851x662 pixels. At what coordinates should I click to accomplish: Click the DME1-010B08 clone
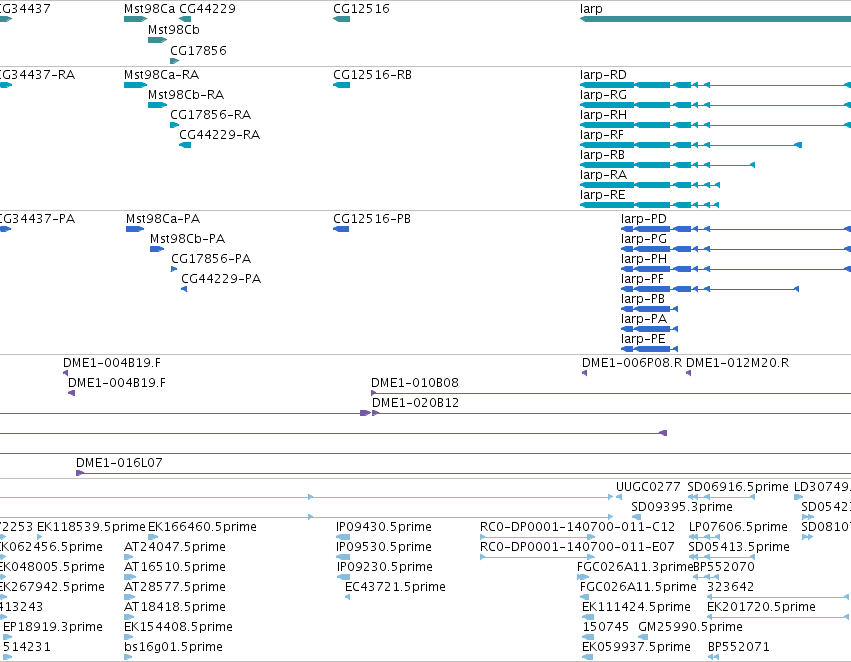pyautogui.click(x=611, y=393)
